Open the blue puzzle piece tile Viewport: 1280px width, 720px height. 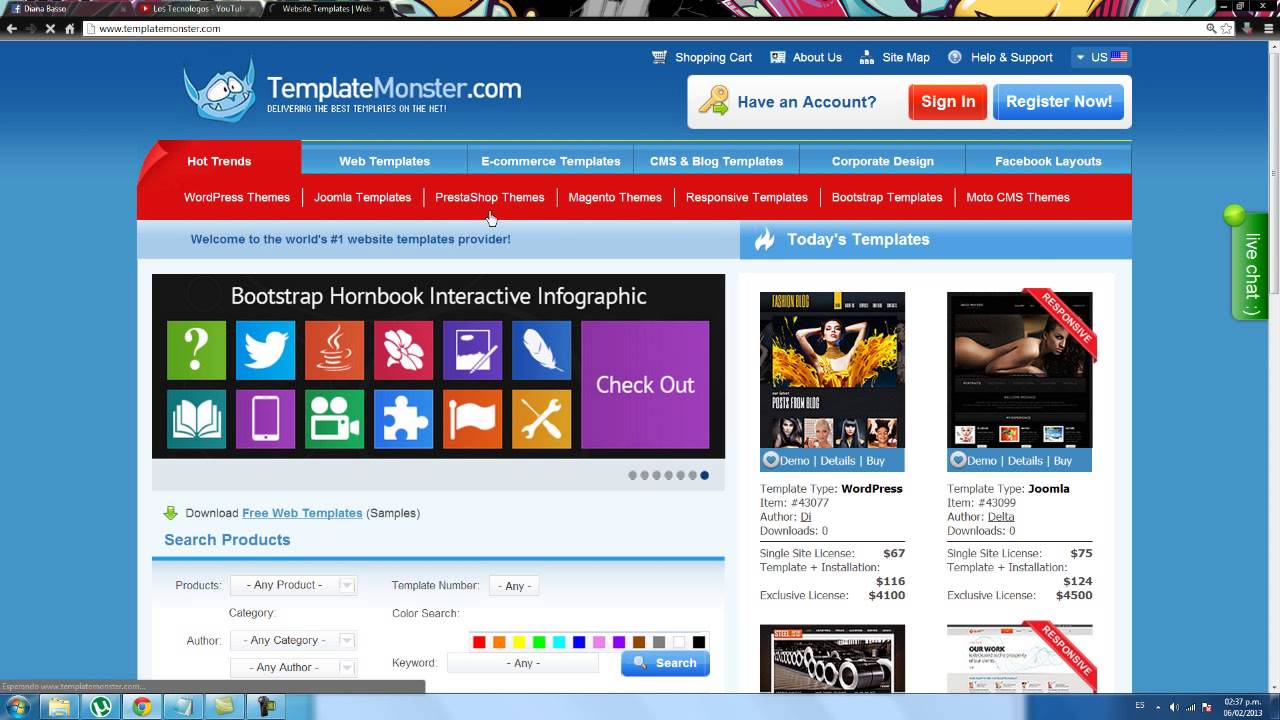tap(403, 419)
